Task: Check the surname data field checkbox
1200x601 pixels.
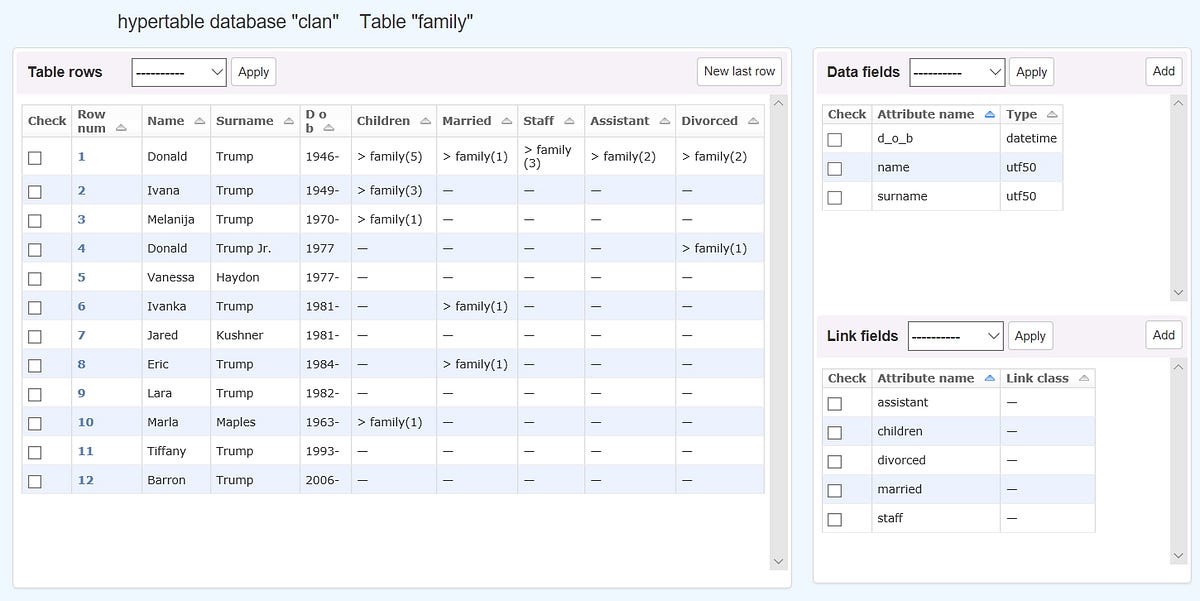Action: coord(835,198)
